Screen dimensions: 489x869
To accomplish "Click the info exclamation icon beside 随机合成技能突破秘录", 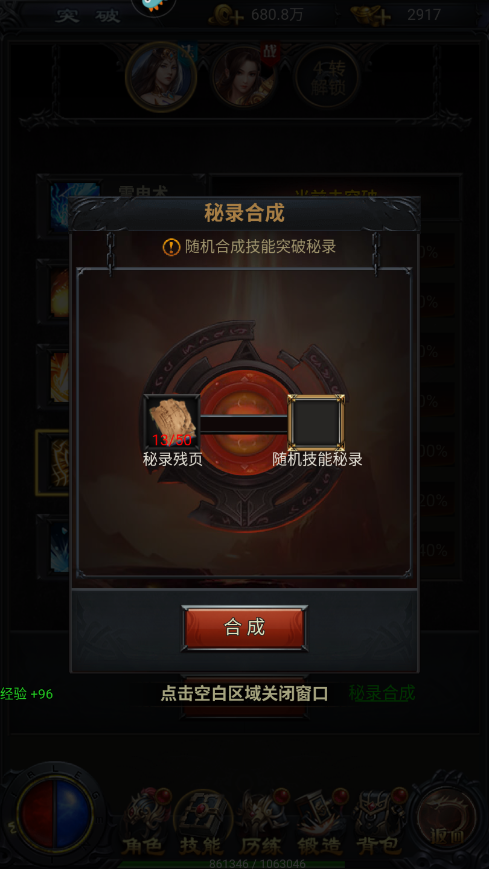I will (171, 247).
